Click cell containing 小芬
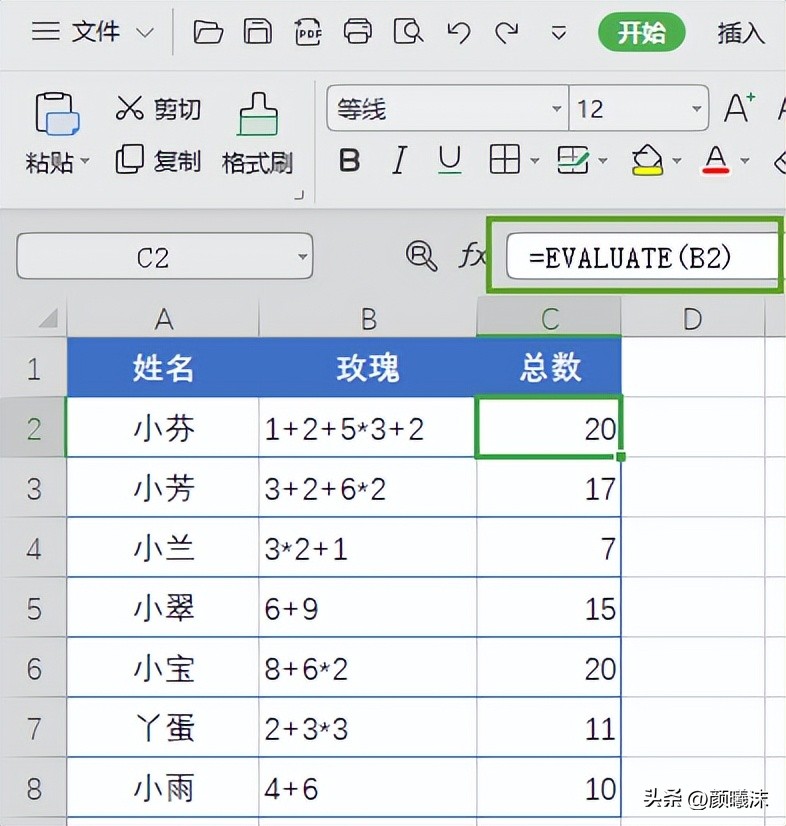Screen dimensions: 786x826 pos(163,428)
